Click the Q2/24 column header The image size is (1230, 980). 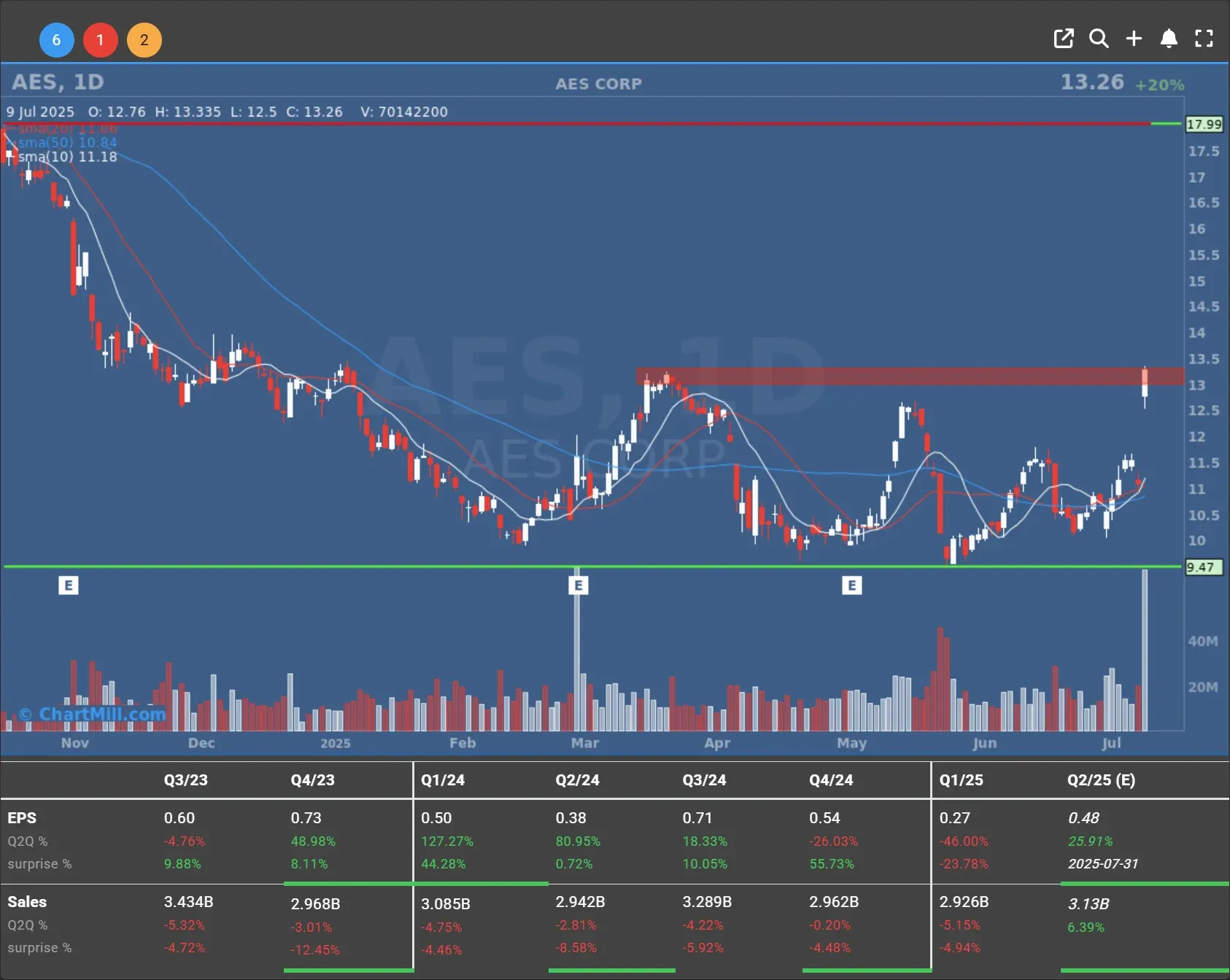click(x=577, y=779)
